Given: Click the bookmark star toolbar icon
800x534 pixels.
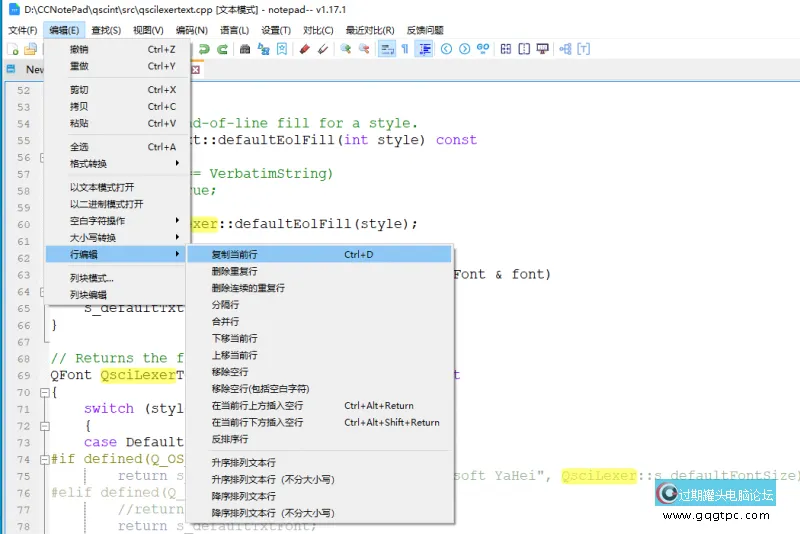Looking at the screenshot, I should tap(282, 49).
